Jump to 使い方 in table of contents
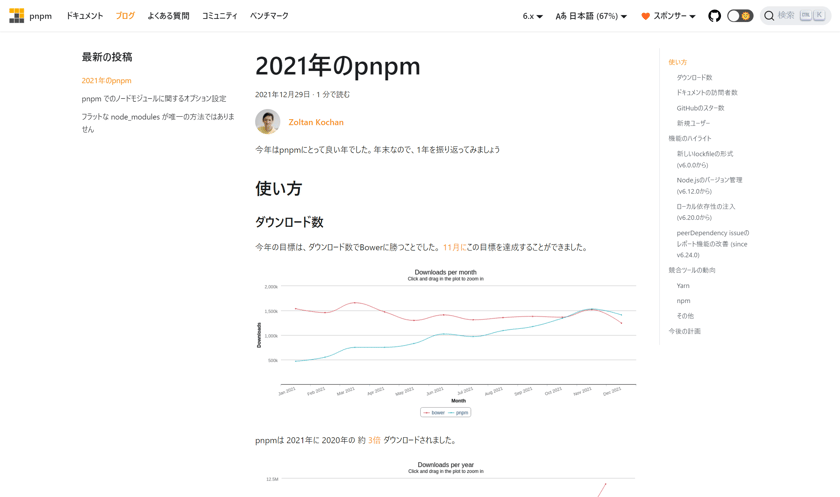840x497 pixels. [678, 62]
